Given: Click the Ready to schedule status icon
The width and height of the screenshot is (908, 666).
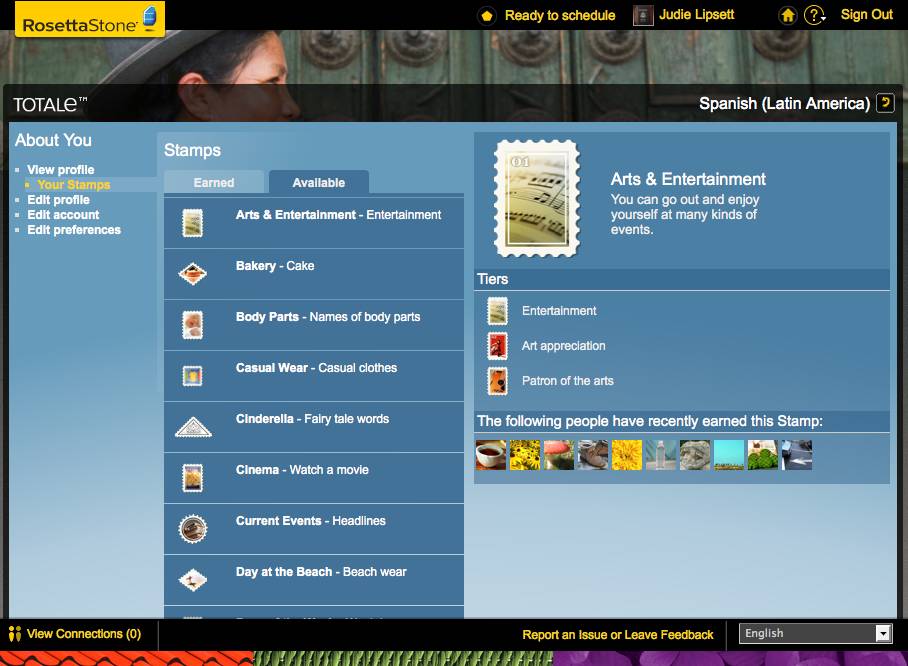Looking at the screenshot, I should click(487, 16).
